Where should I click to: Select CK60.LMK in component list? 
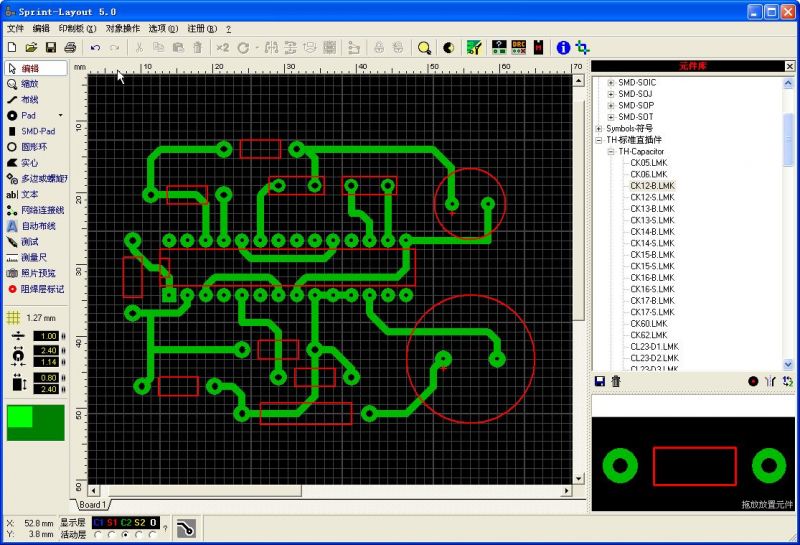coord(648,324)
